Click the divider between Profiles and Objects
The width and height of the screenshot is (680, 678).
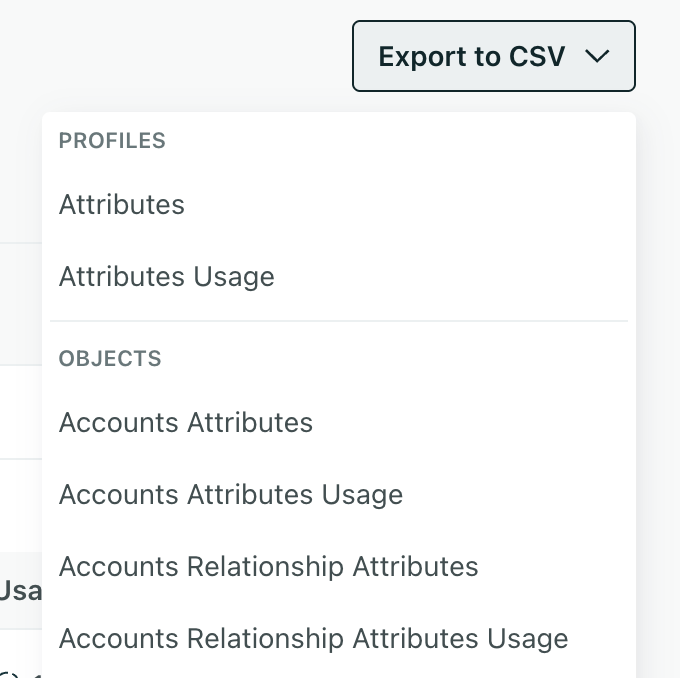pyautogui.click(x=339, y=321)
